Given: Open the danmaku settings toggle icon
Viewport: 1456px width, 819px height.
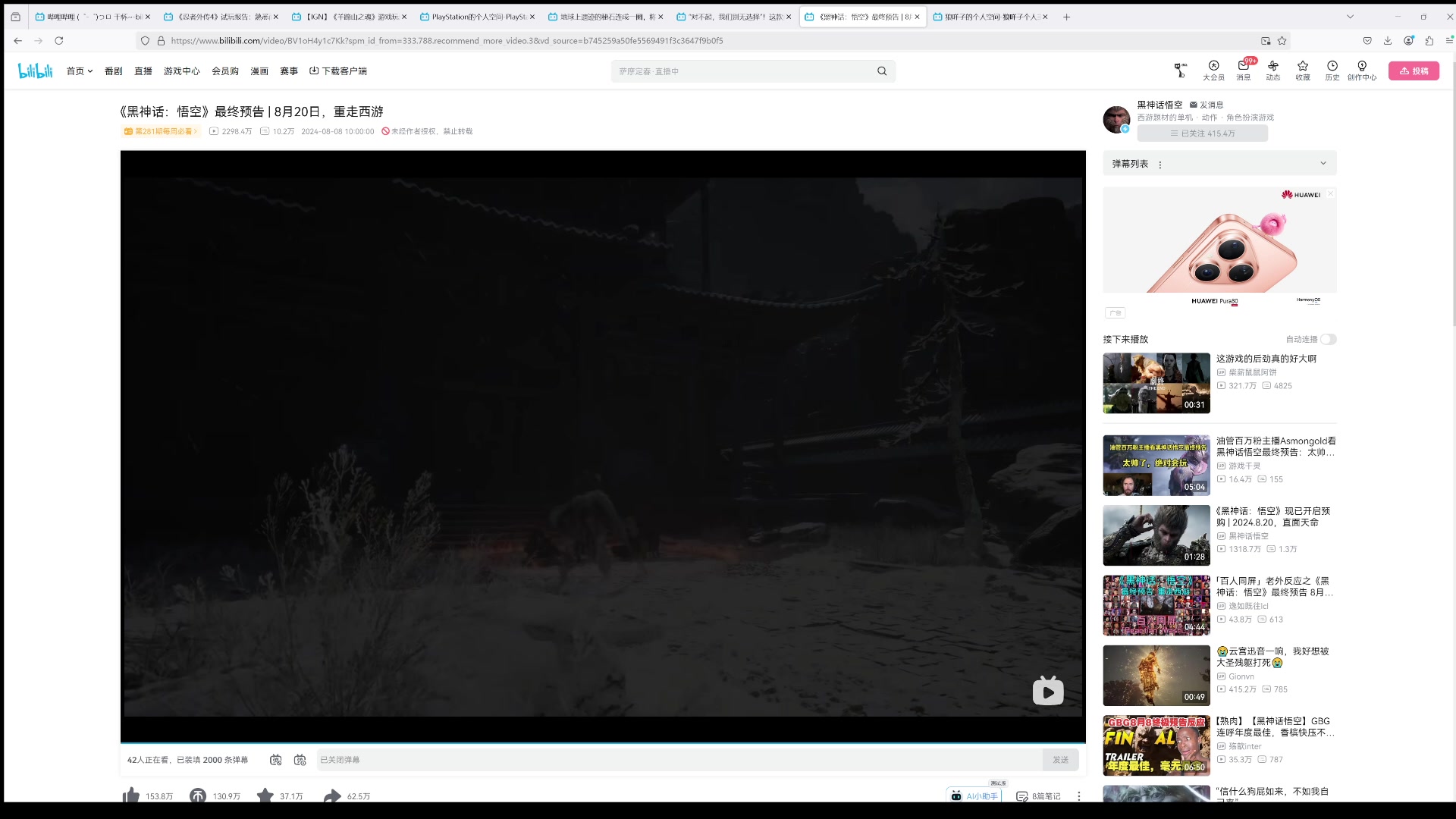Looking at the screenshot, I should coord(300,760).
